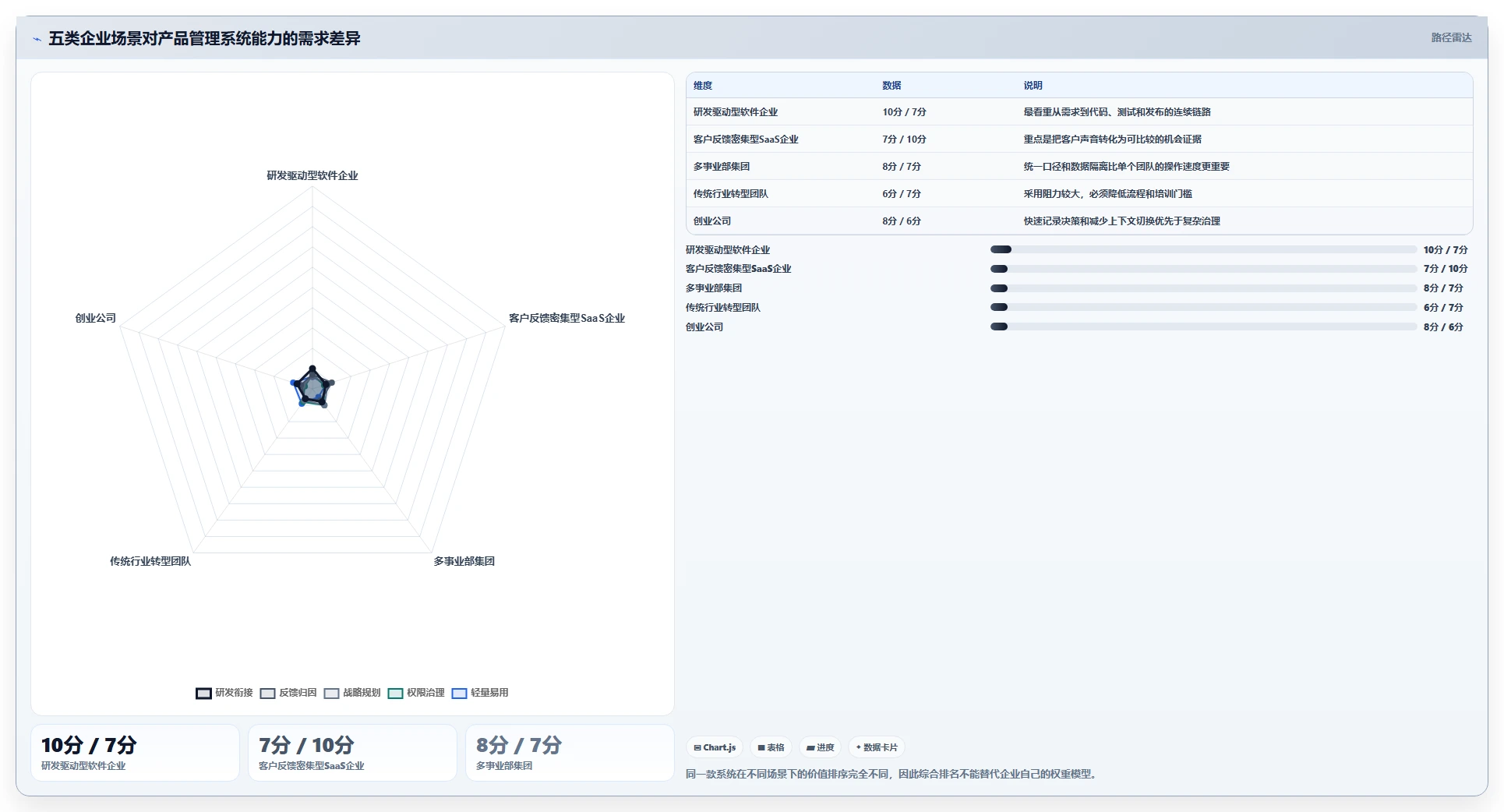Toggle the 研发衔接 legend series

pos(224,693)
